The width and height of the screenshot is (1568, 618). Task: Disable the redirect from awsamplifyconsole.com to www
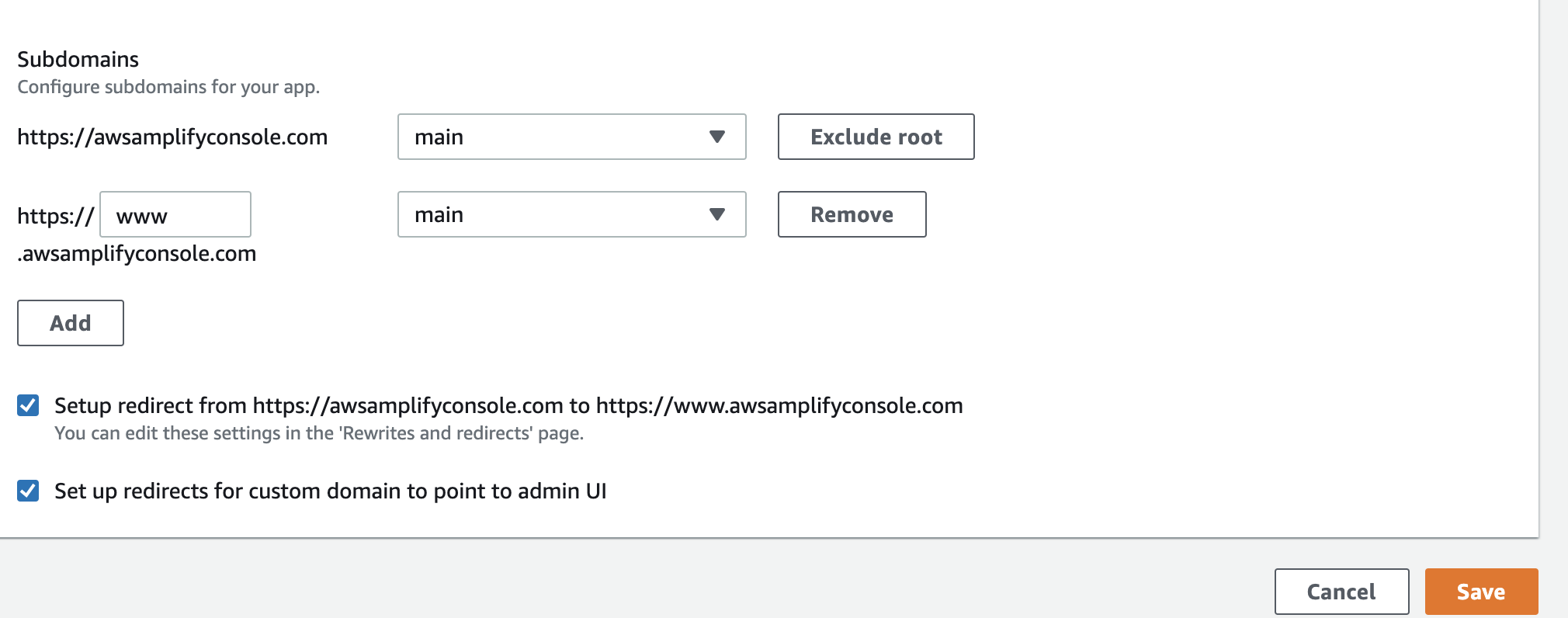click(26, 404)
